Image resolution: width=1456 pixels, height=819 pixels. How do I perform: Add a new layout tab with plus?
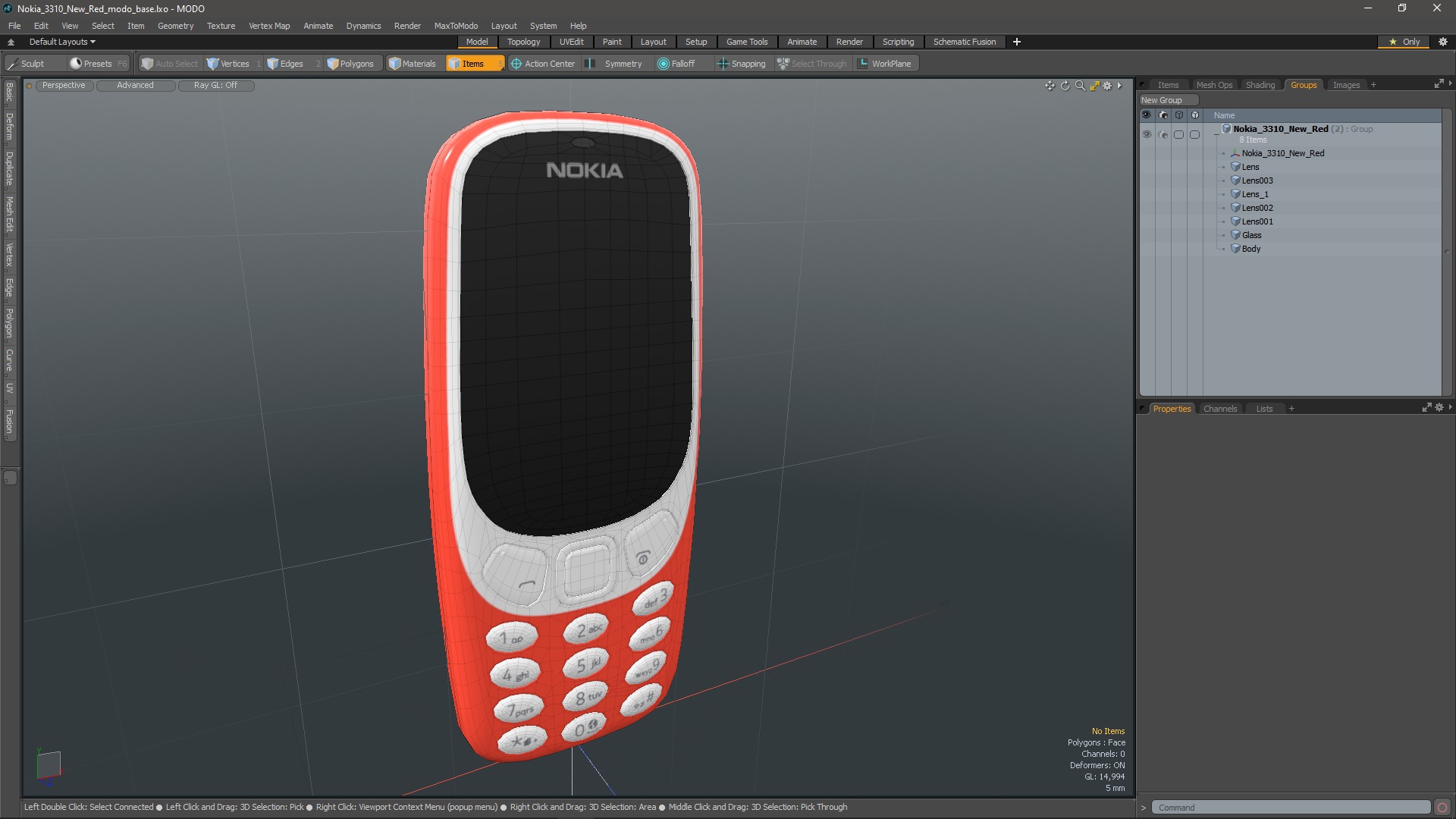(x=1017, y=42)
